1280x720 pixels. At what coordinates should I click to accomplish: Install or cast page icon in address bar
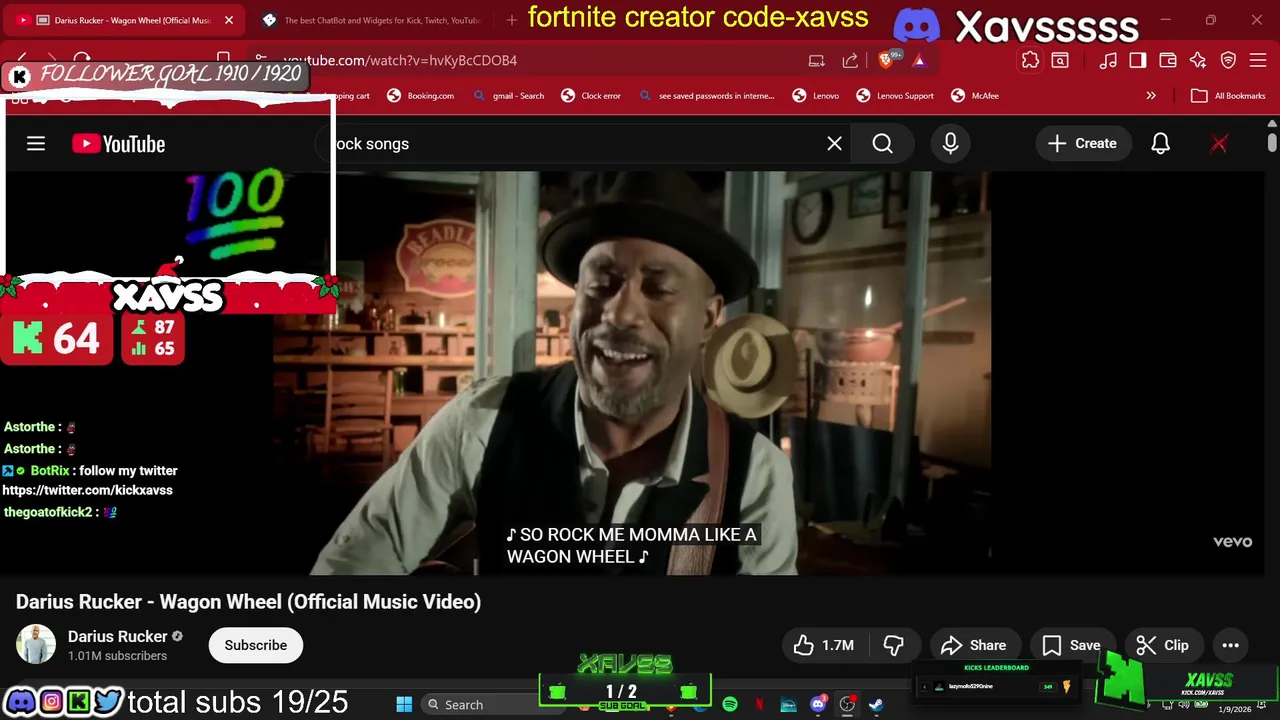click(816, 61)
